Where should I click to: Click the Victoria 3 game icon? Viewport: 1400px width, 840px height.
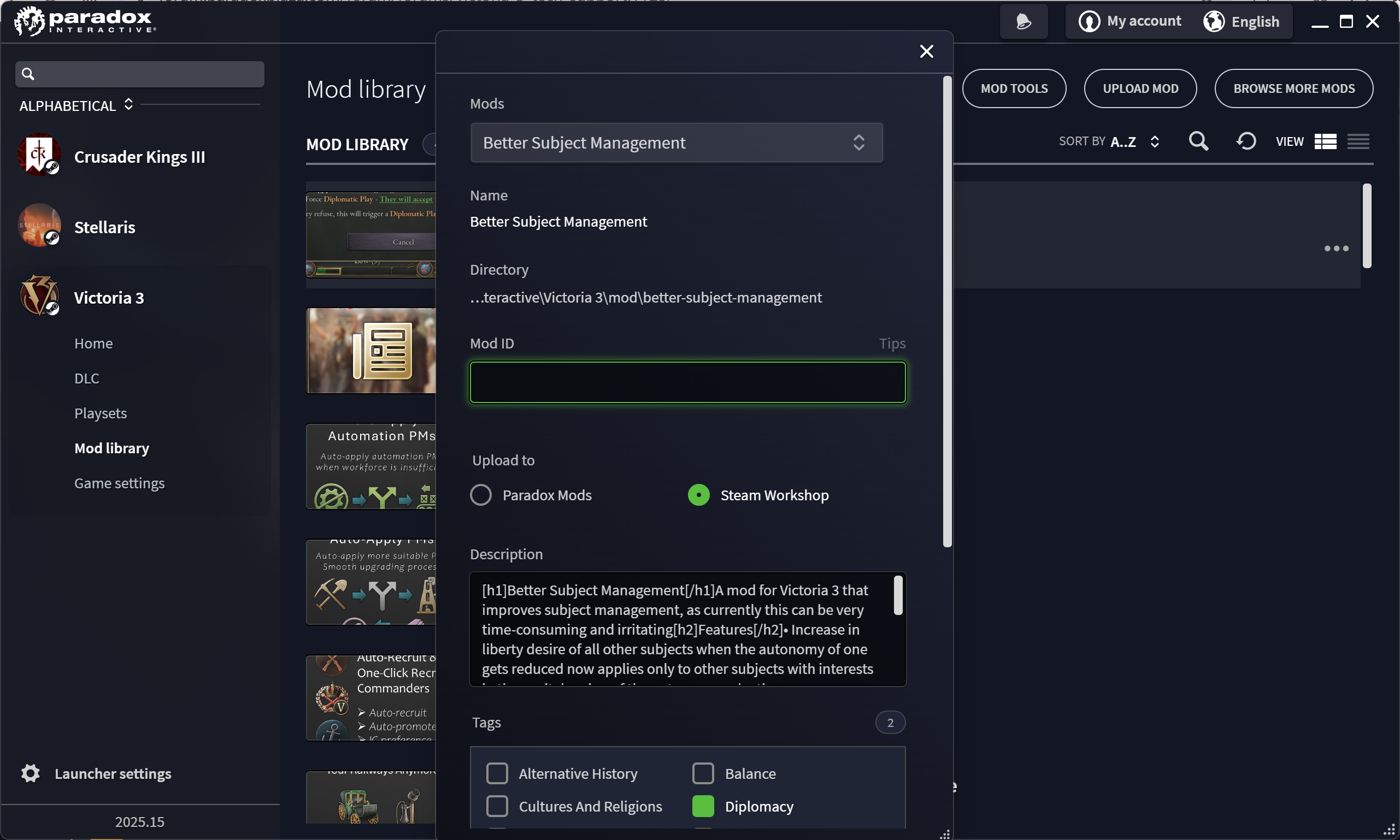click(x=39, y=296)
